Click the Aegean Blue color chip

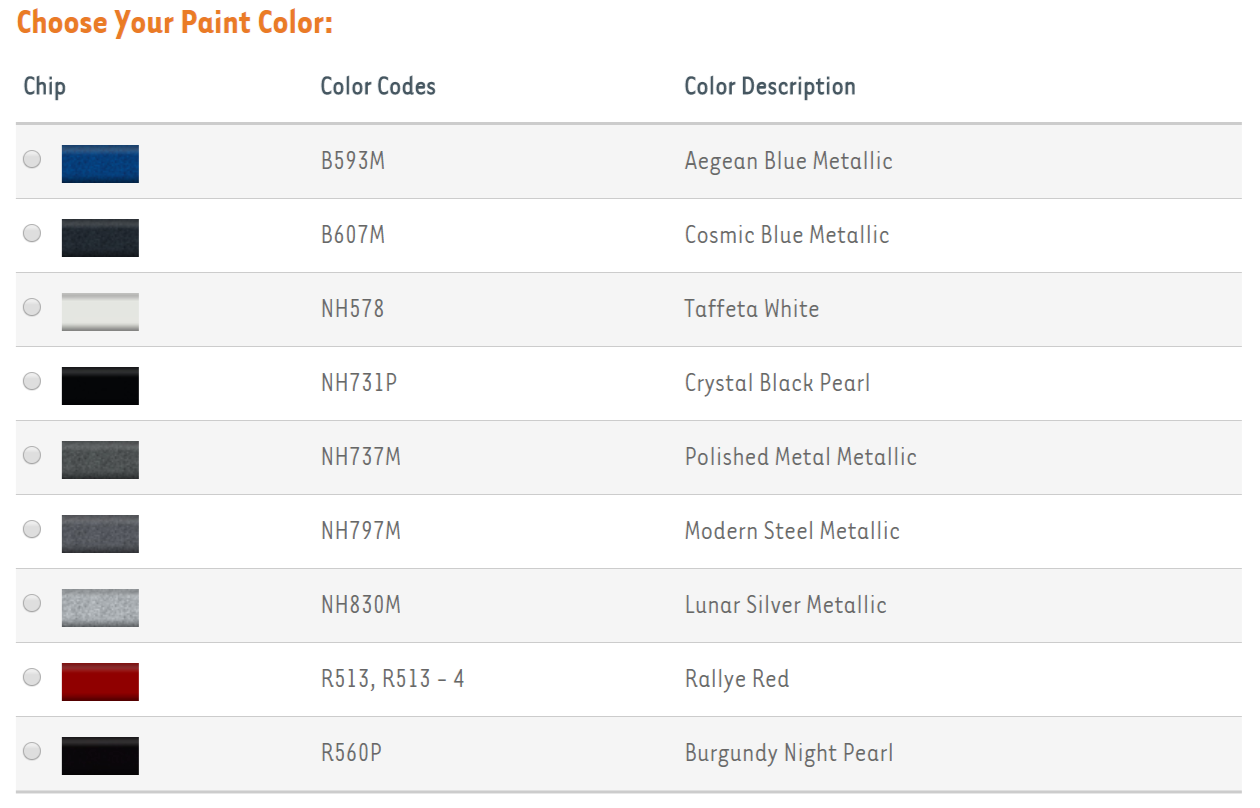pyautogui.click(x=100, y=163)
